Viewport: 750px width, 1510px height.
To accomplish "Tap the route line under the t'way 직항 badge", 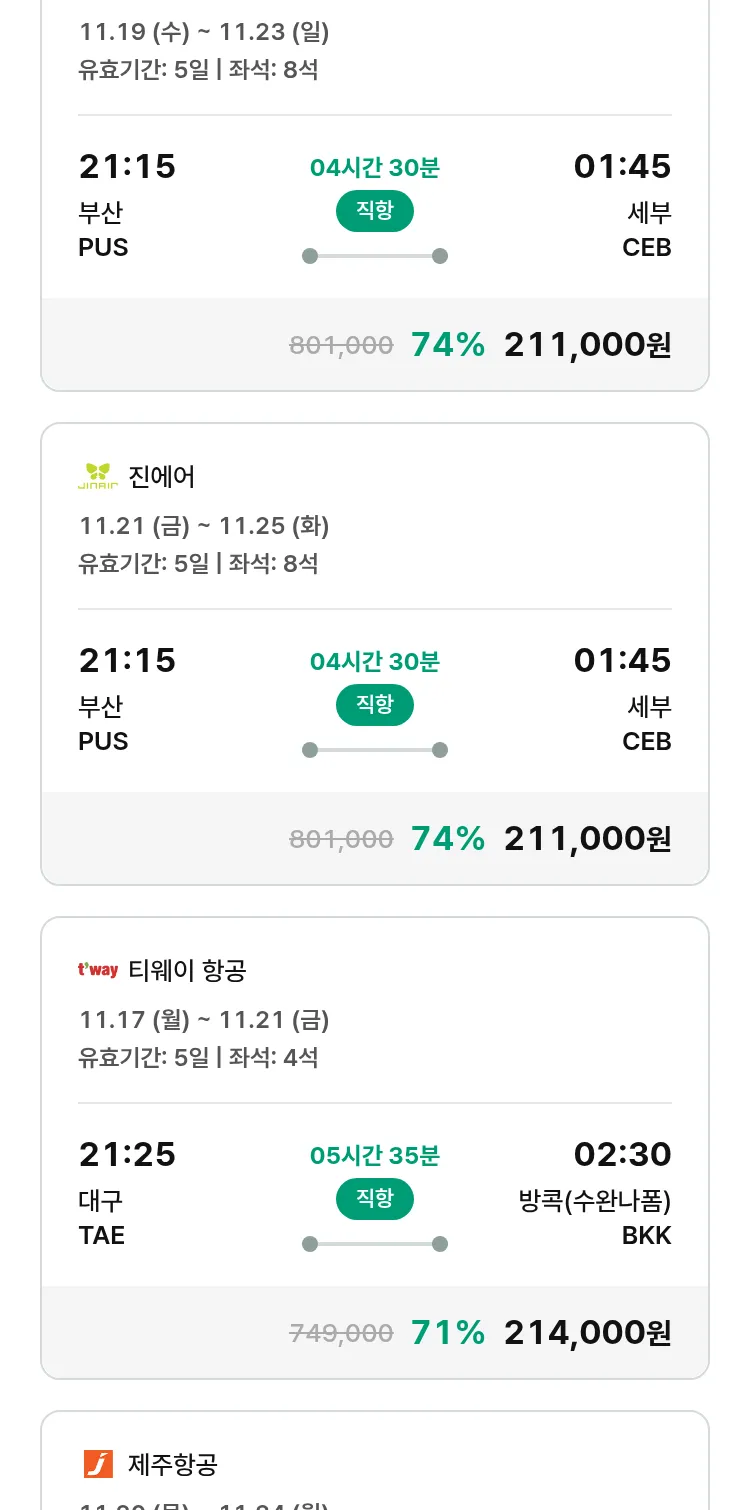I will point(374,1244).
